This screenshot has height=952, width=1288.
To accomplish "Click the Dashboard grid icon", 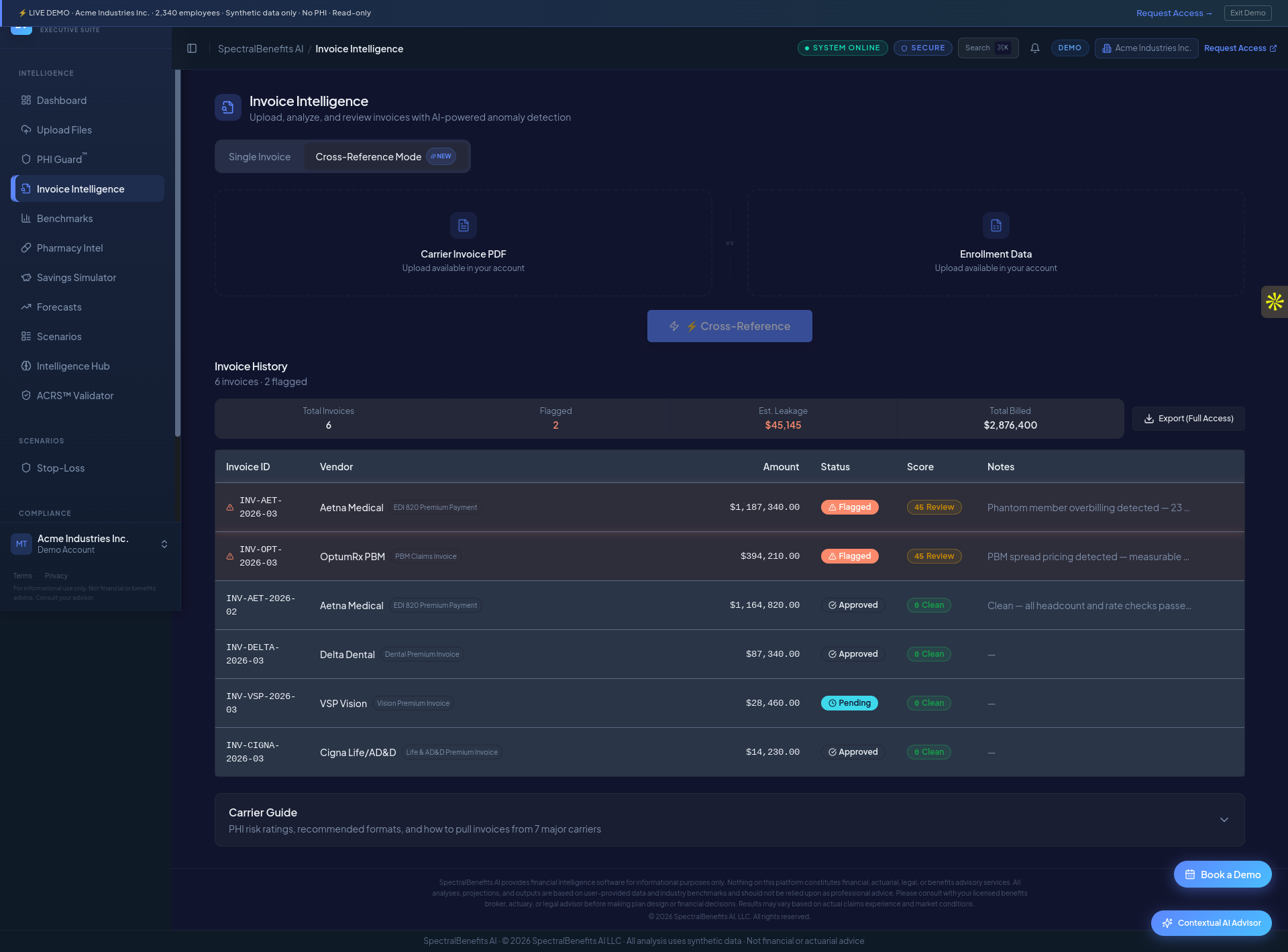I will [26, 100].
